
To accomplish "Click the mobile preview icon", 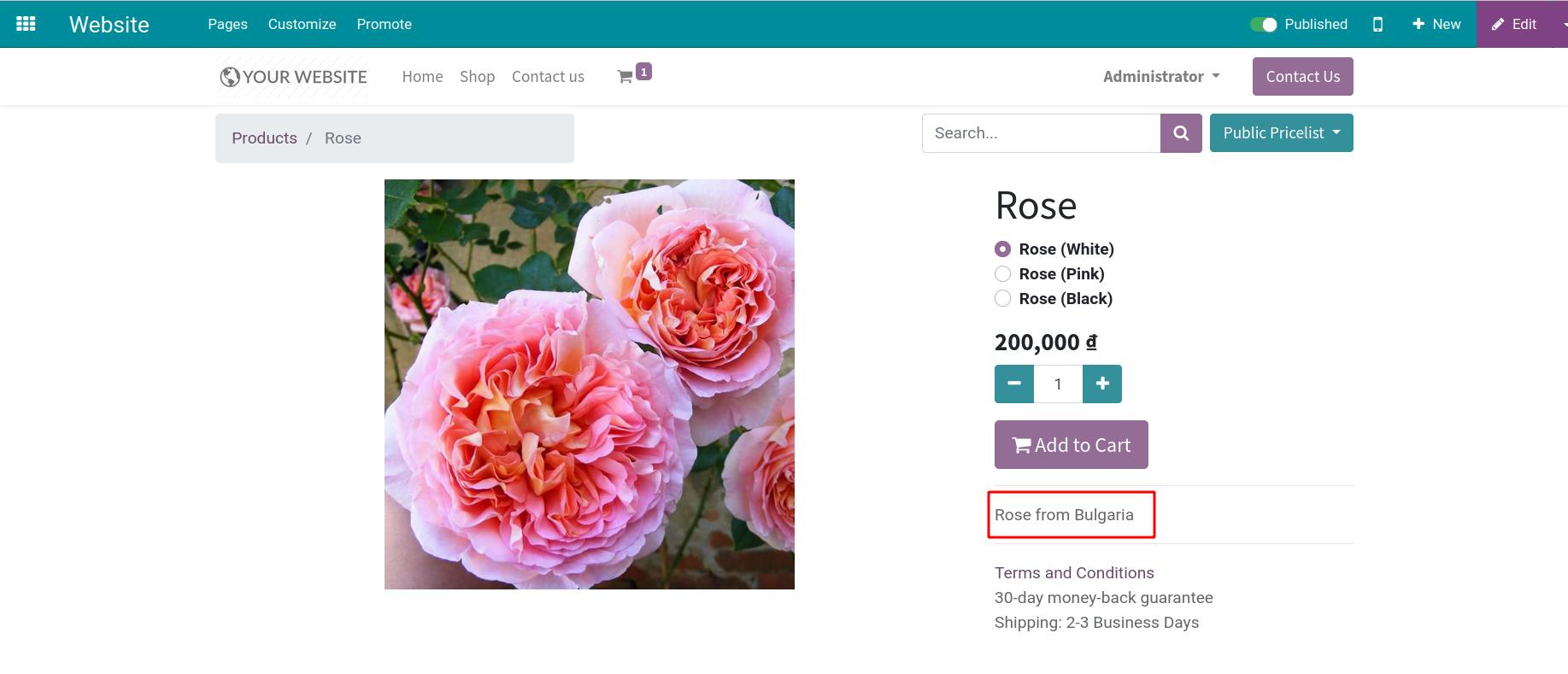I will click(x=1377, y=24).
